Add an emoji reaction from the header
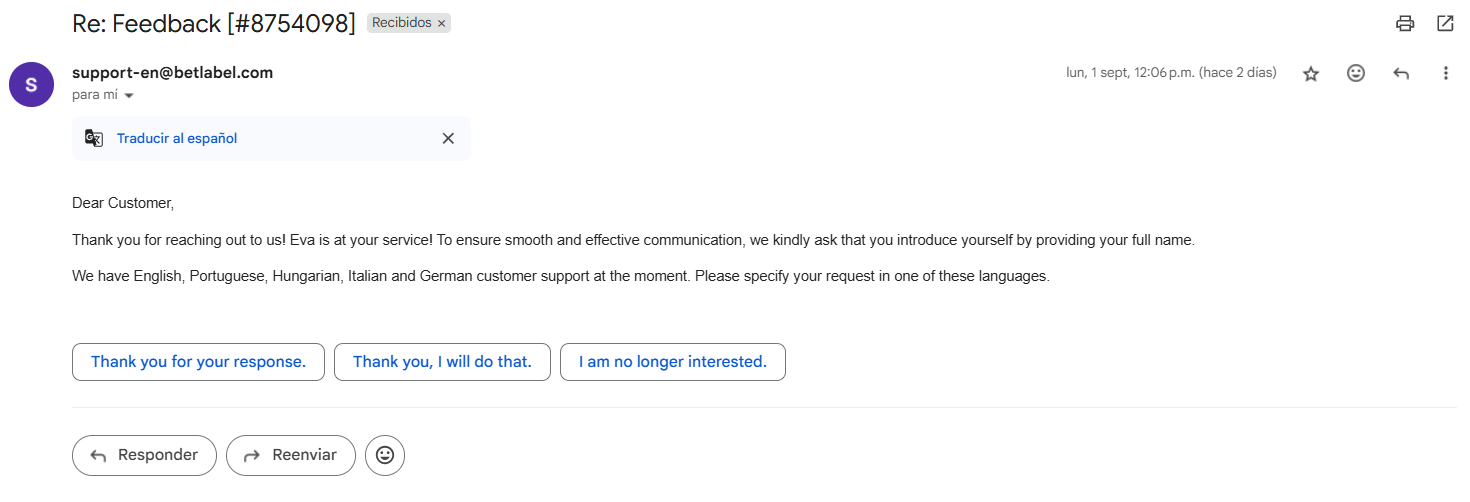Image resolution: width=1470 pixels, height=502 pixels. click(1356, 73)
